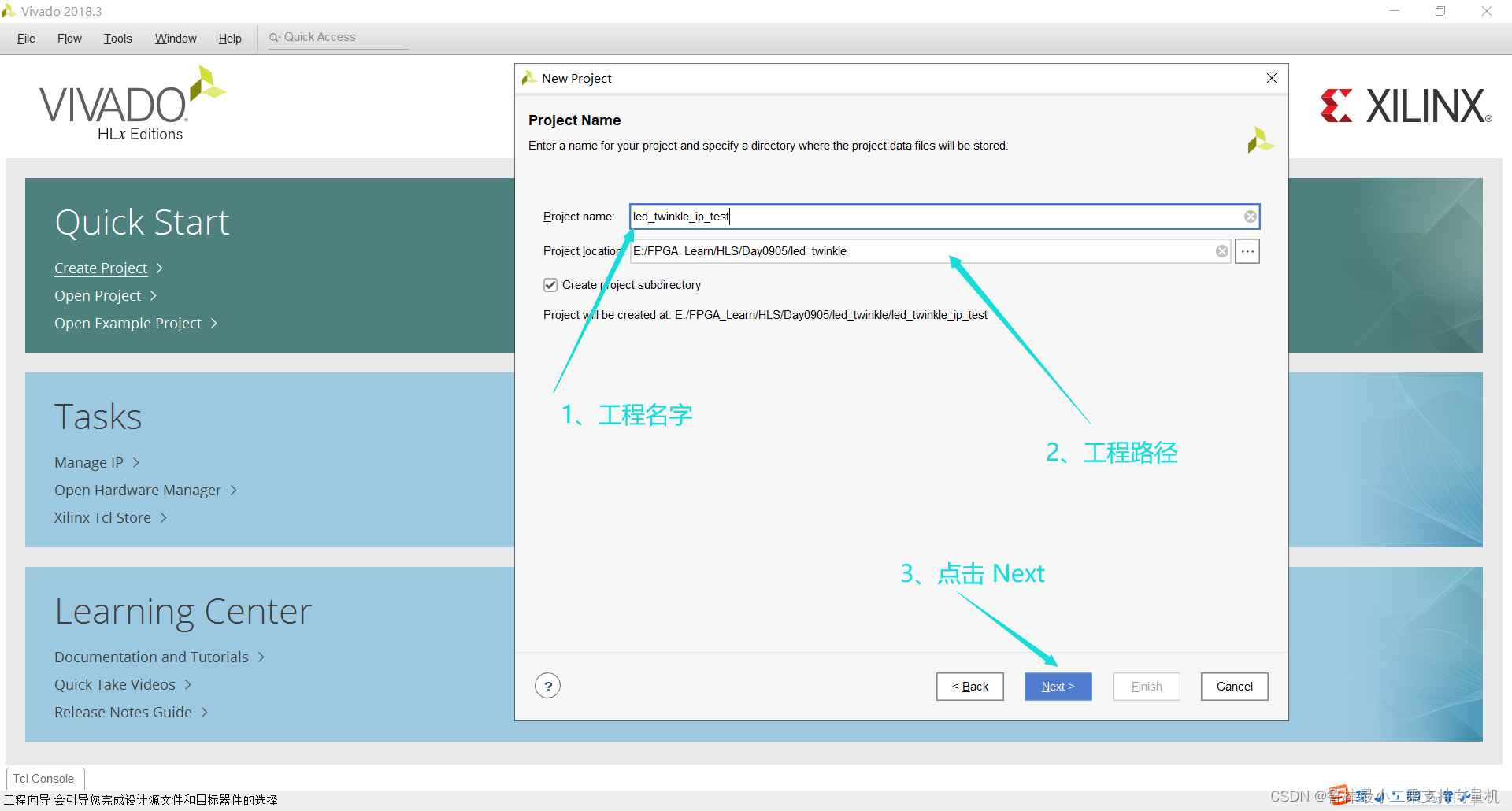Open the Create Project link
The image size is (1512, 811).
[x=101, y=268]
